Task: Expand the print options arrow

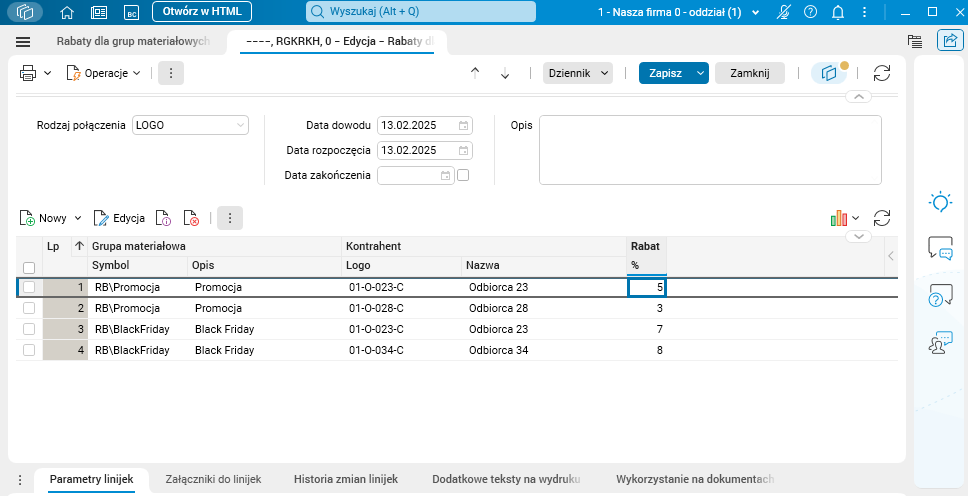Action: (48, 73)
